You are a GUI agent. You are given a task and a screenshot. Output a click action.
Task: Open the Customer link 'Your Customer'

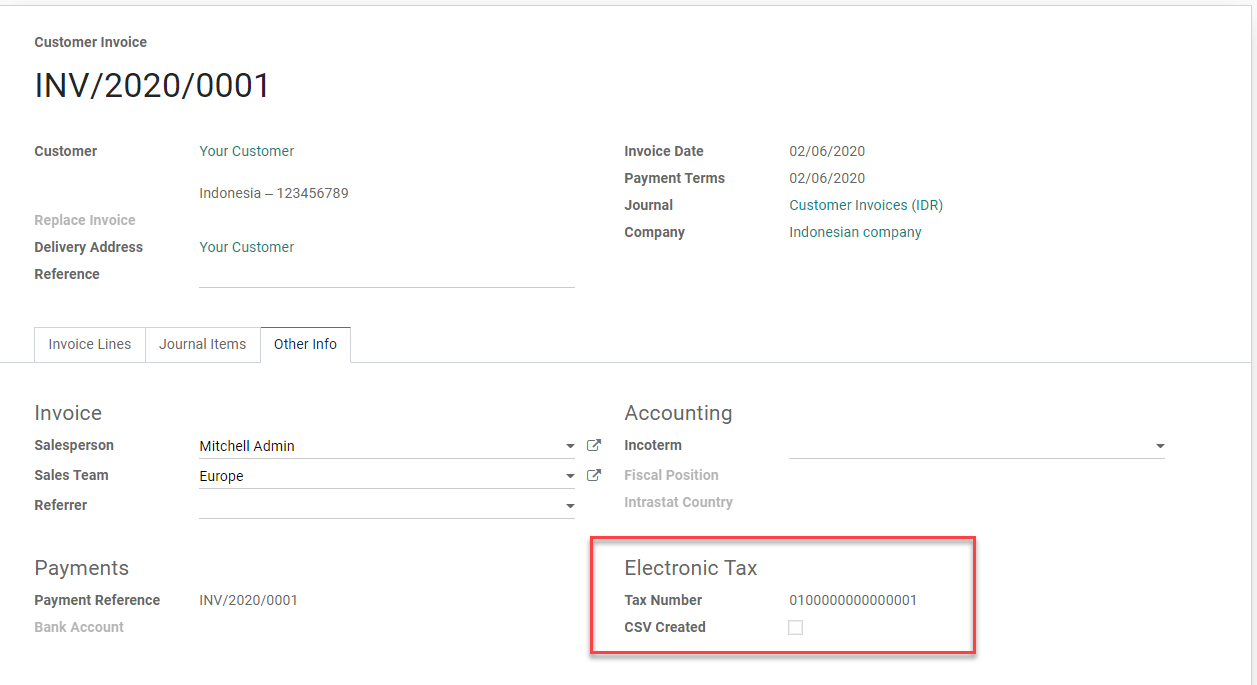click(246, 151)
